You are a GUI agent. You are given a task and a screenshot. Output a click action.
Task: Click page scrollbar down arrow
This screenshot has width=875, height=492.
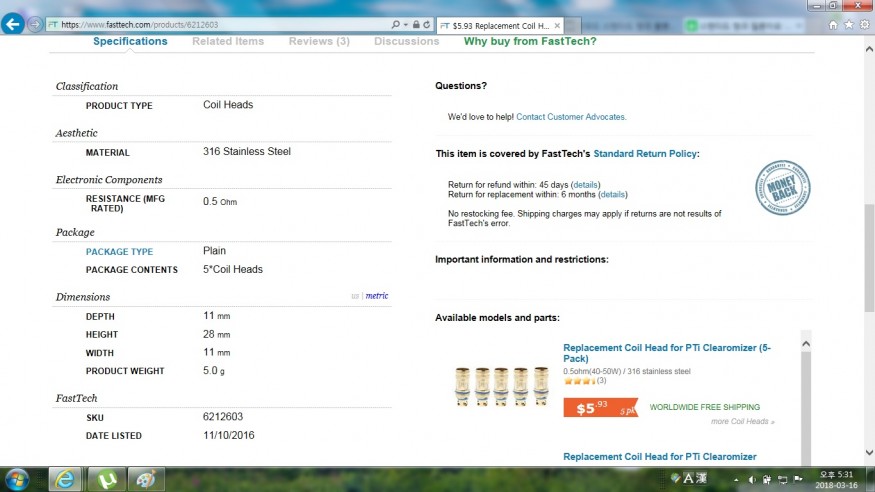click(869, 452)
